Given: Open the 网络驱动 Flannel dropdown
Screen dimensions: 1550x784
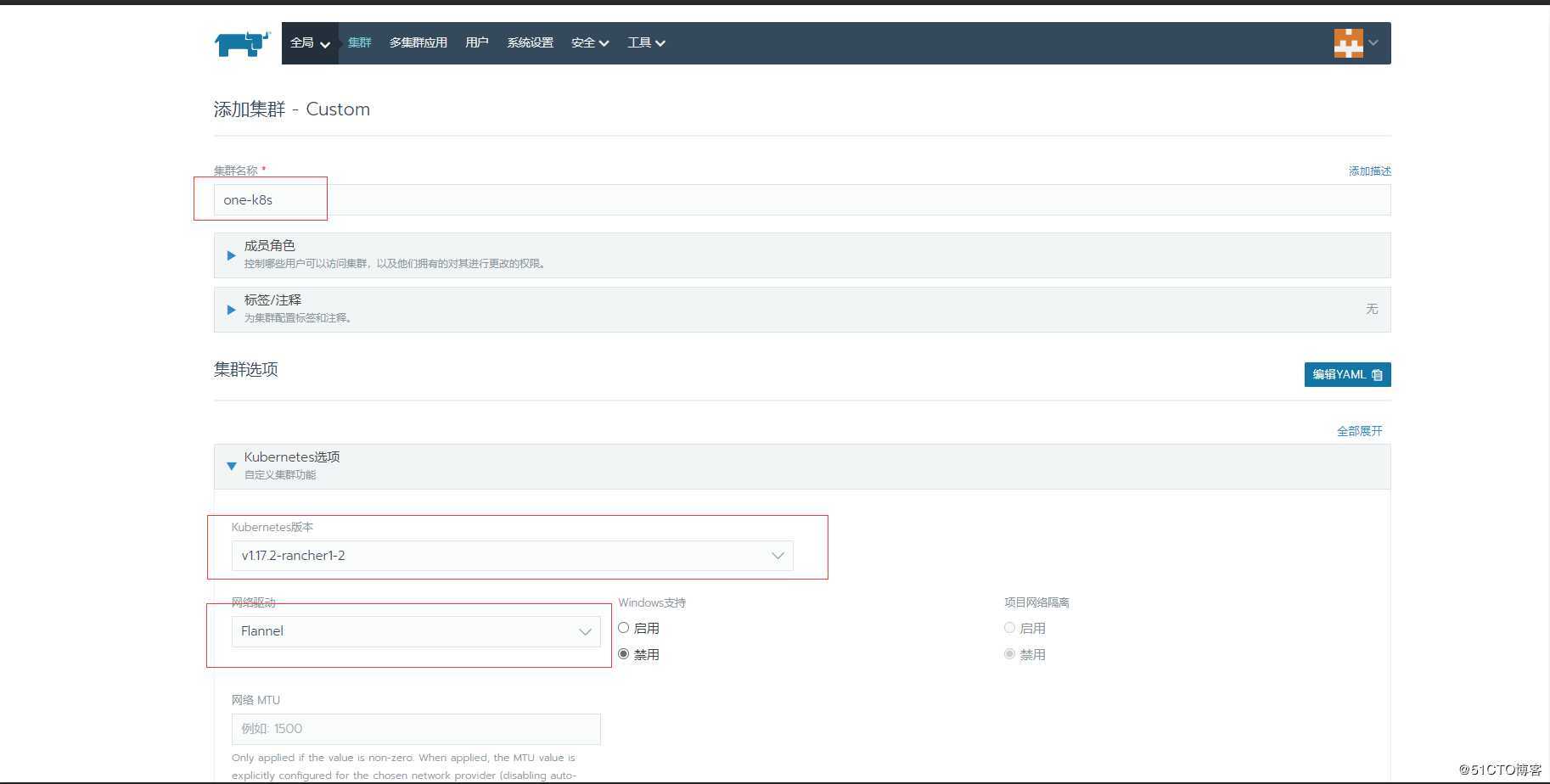Looking at the screenshot, I should click(x=416, y=631).
